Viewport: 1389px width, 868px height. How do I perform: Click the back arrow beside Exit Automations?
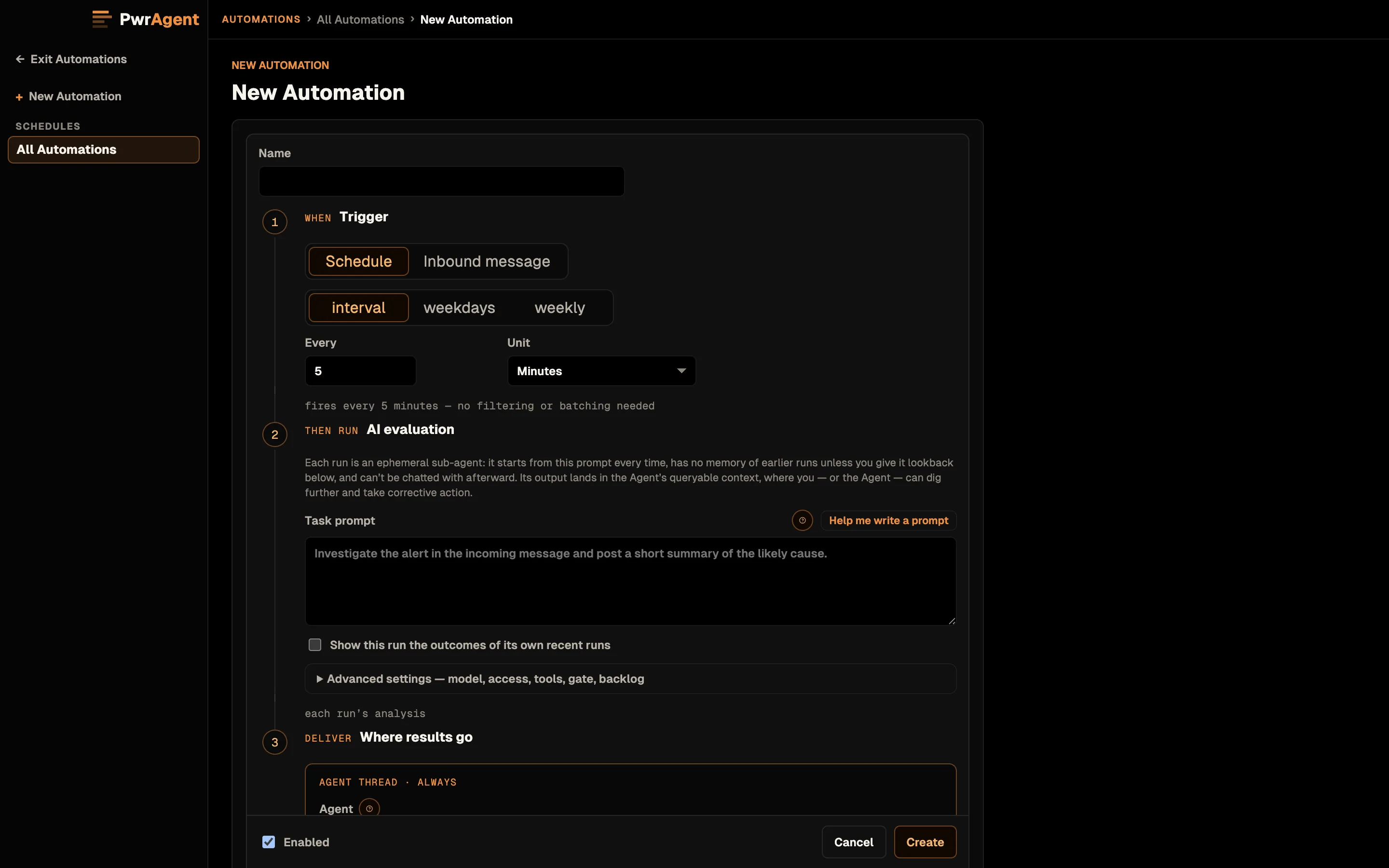[x=20, y=59]
